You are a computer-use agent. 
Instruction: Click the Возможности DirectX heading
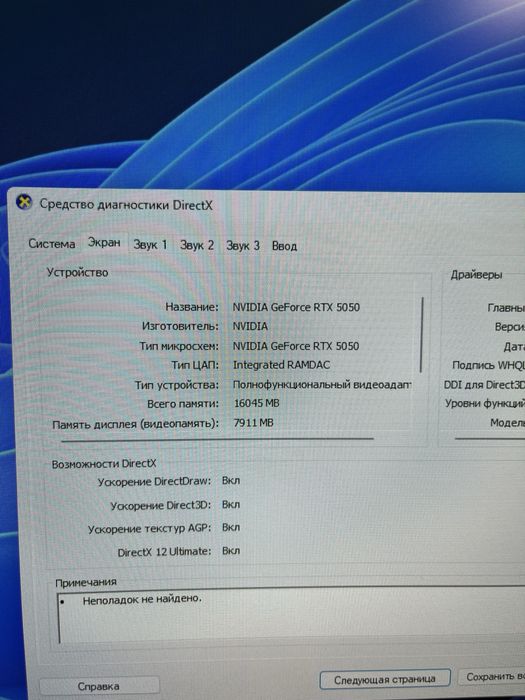click(104, 464)
